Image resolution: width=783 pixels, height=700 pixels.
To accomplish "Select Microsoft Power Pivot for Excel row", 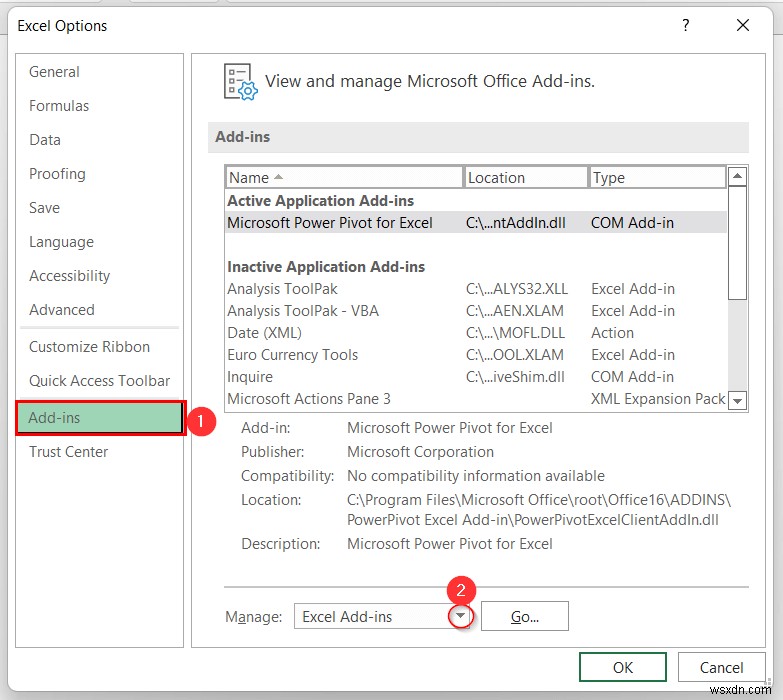I will [476, 223].
